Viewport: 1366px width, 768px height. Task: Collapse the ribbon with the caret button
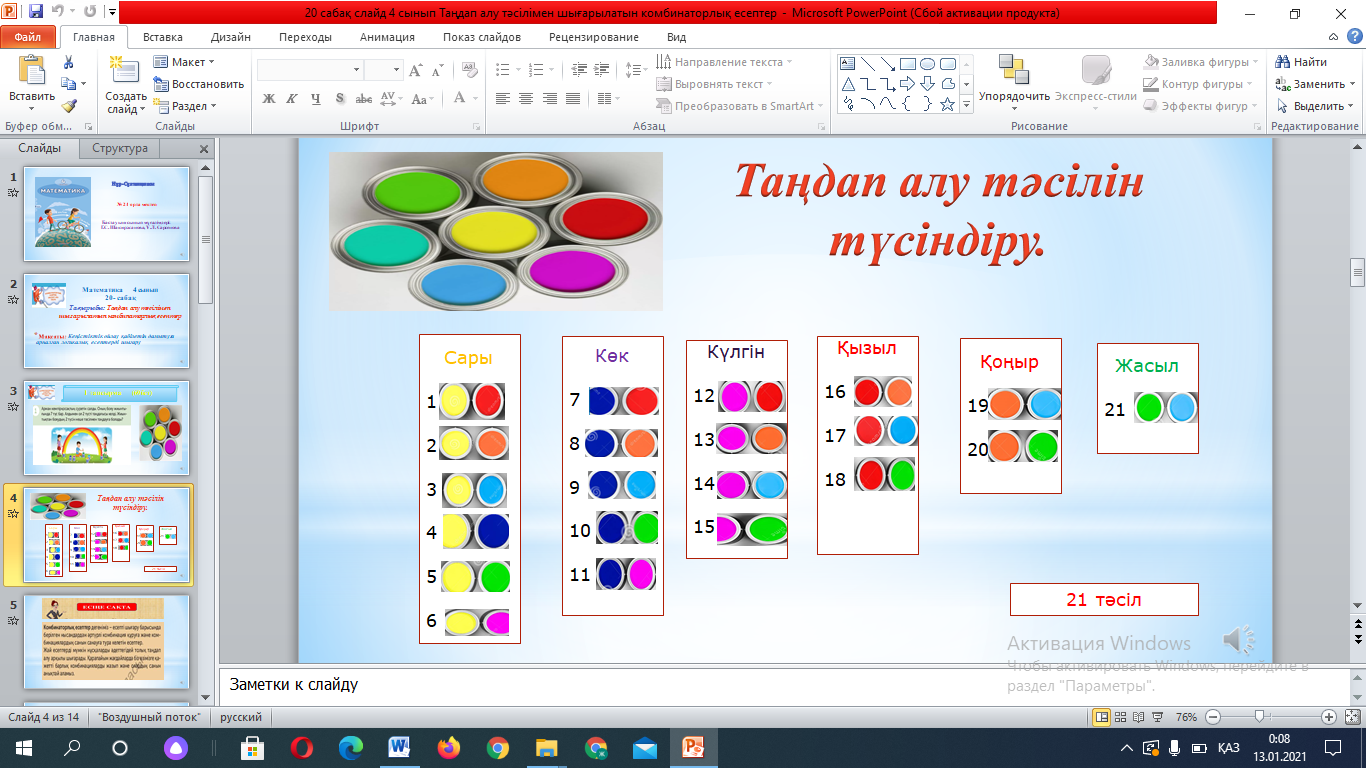point(1334,38)
